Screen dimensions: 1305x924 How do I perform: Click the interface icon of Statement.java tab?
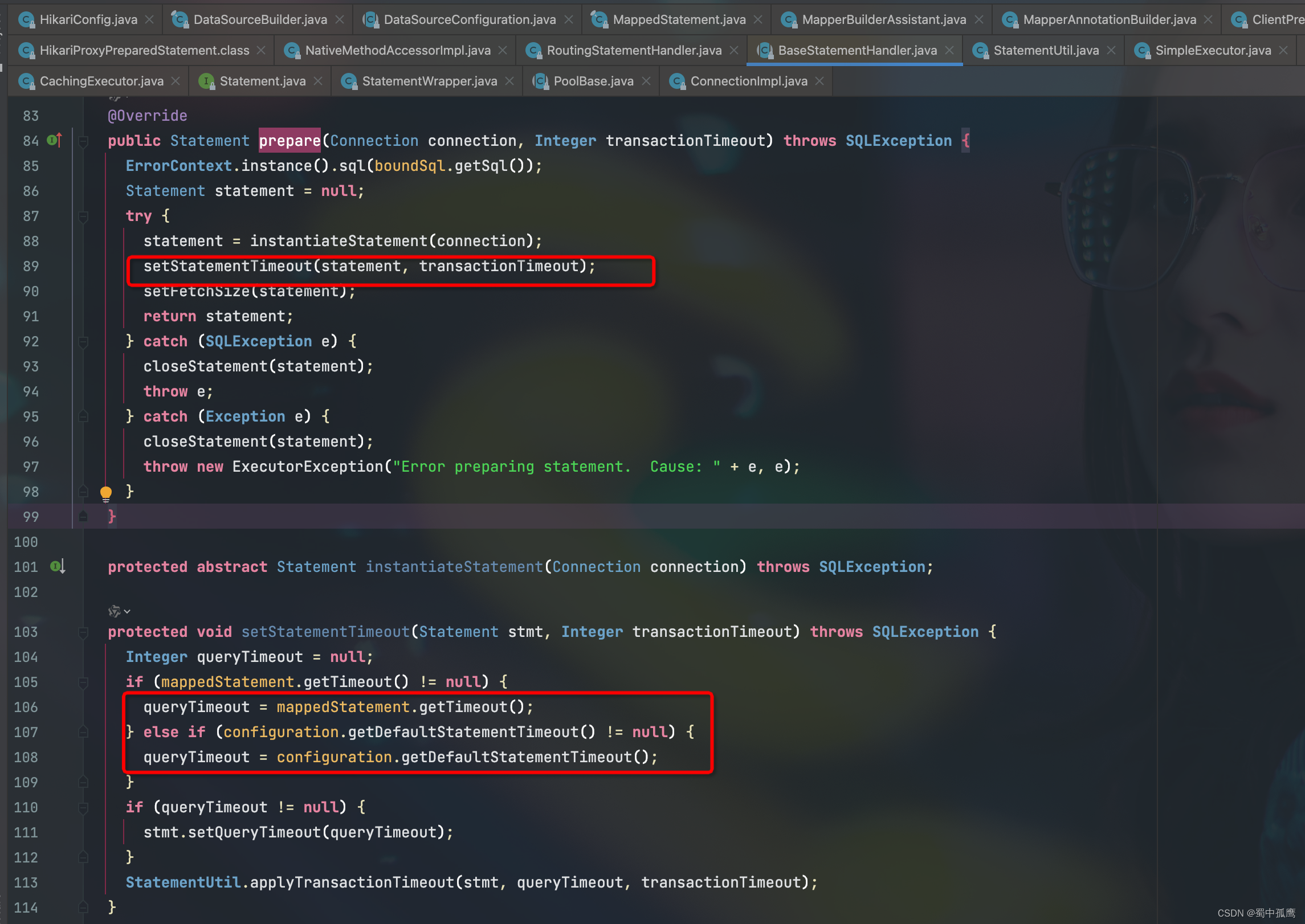pos(206,81)
